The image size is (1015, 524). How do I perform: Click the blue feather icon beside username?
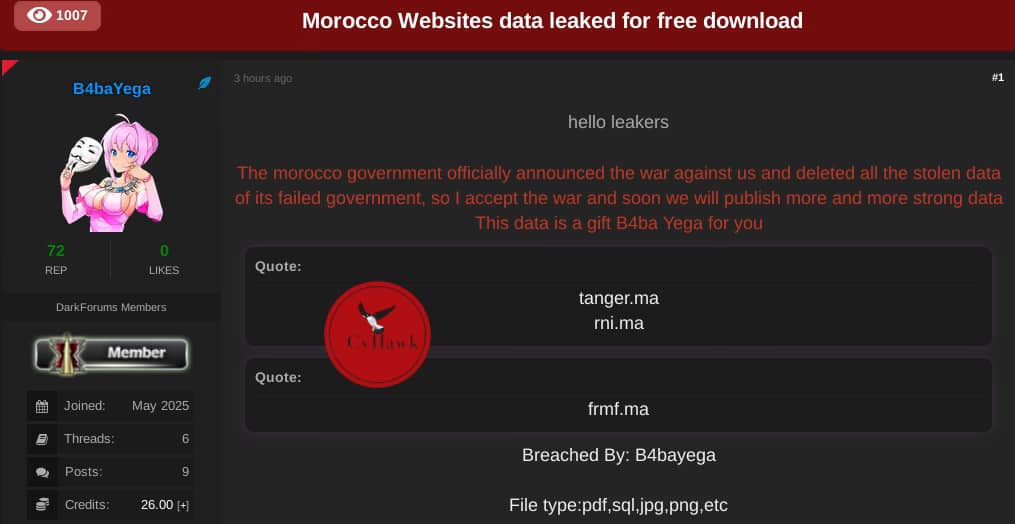(x=205, y=83)
